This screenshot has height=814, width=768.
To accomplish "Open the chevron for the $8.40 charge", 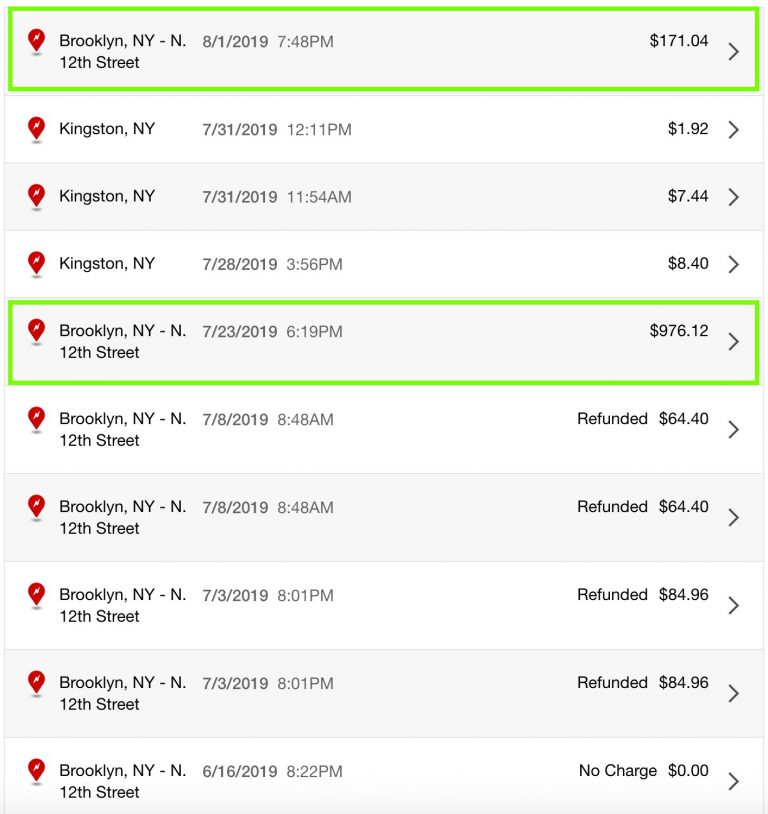I will [733, 264].
